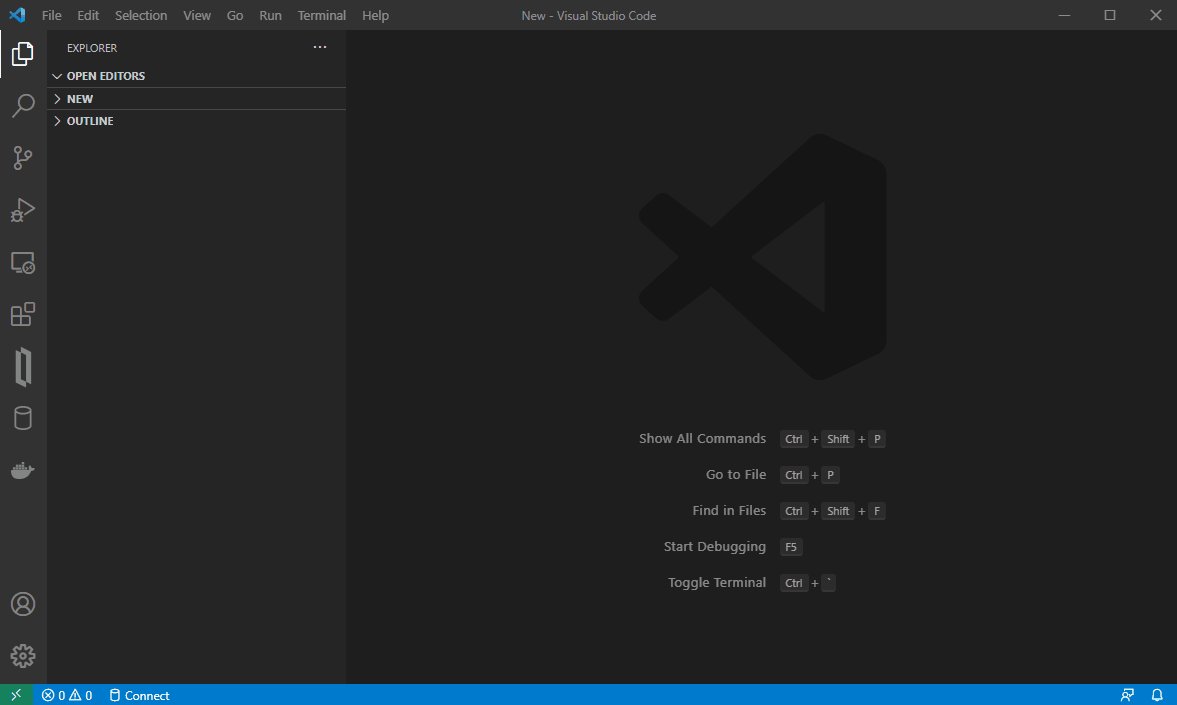
Task: Expand the Outline section
Action: coord(90,121)
